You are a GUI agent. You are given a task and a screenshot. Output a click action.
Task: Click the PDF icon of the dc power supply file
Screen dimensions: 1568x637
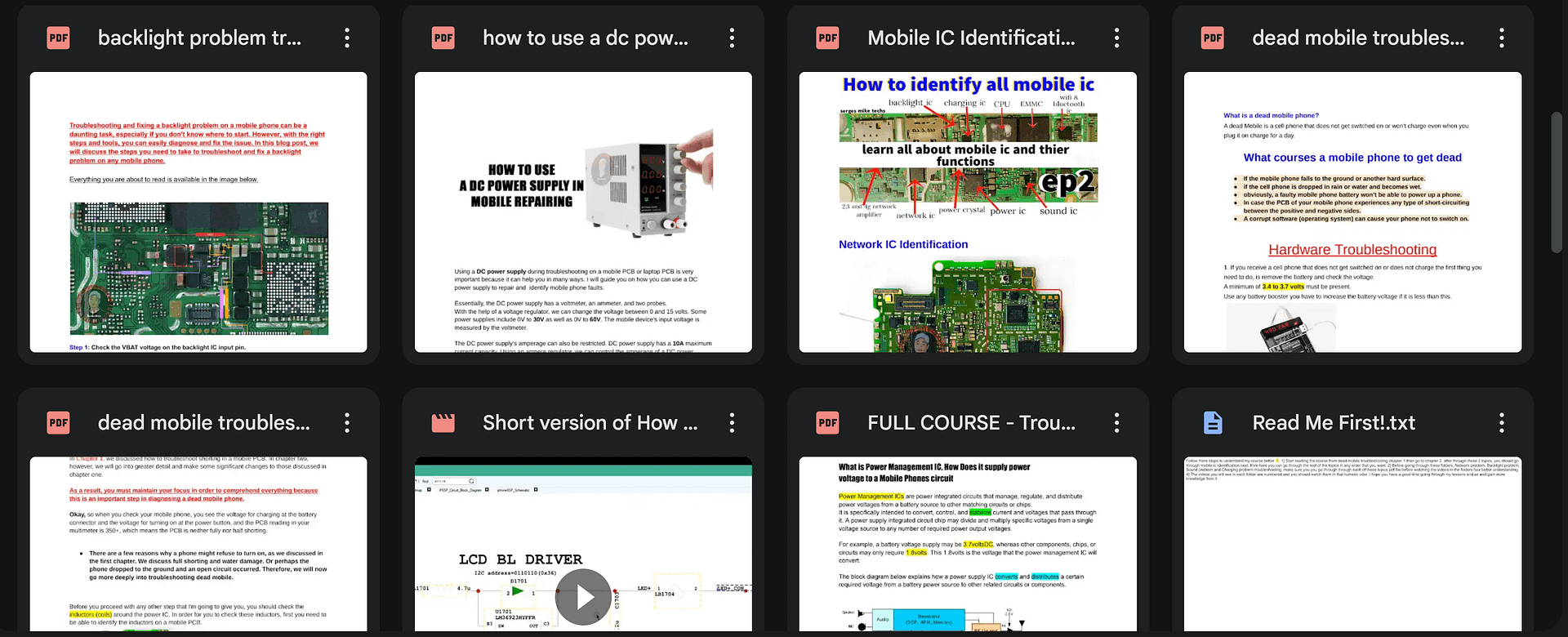point(443,38)
